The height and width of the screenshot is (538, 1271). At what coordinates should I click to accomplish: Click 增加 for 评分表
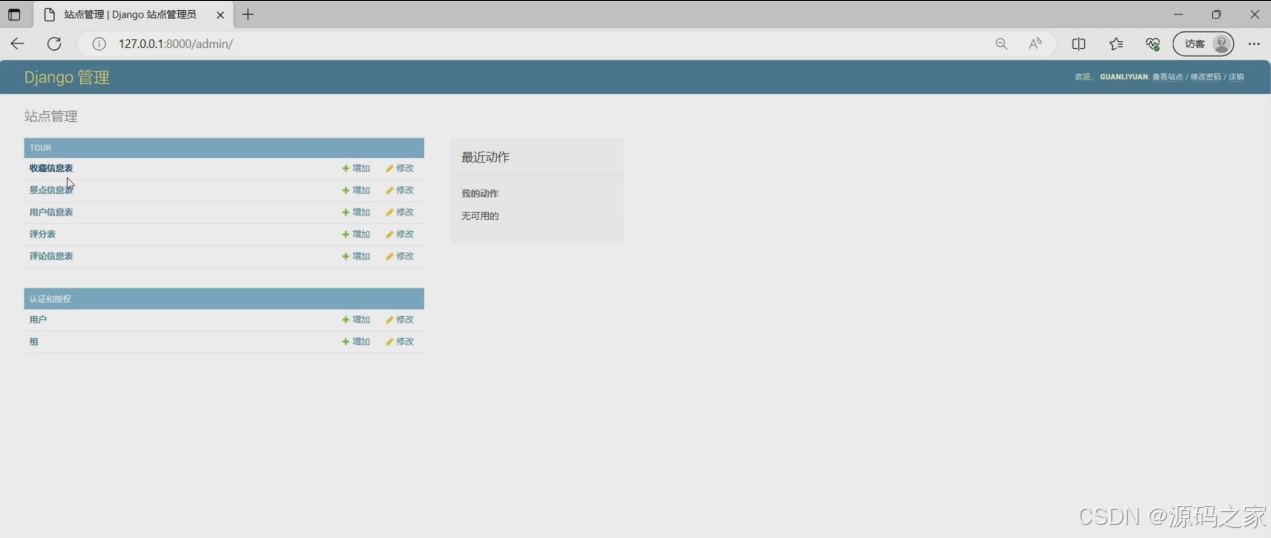coord(356,234)
